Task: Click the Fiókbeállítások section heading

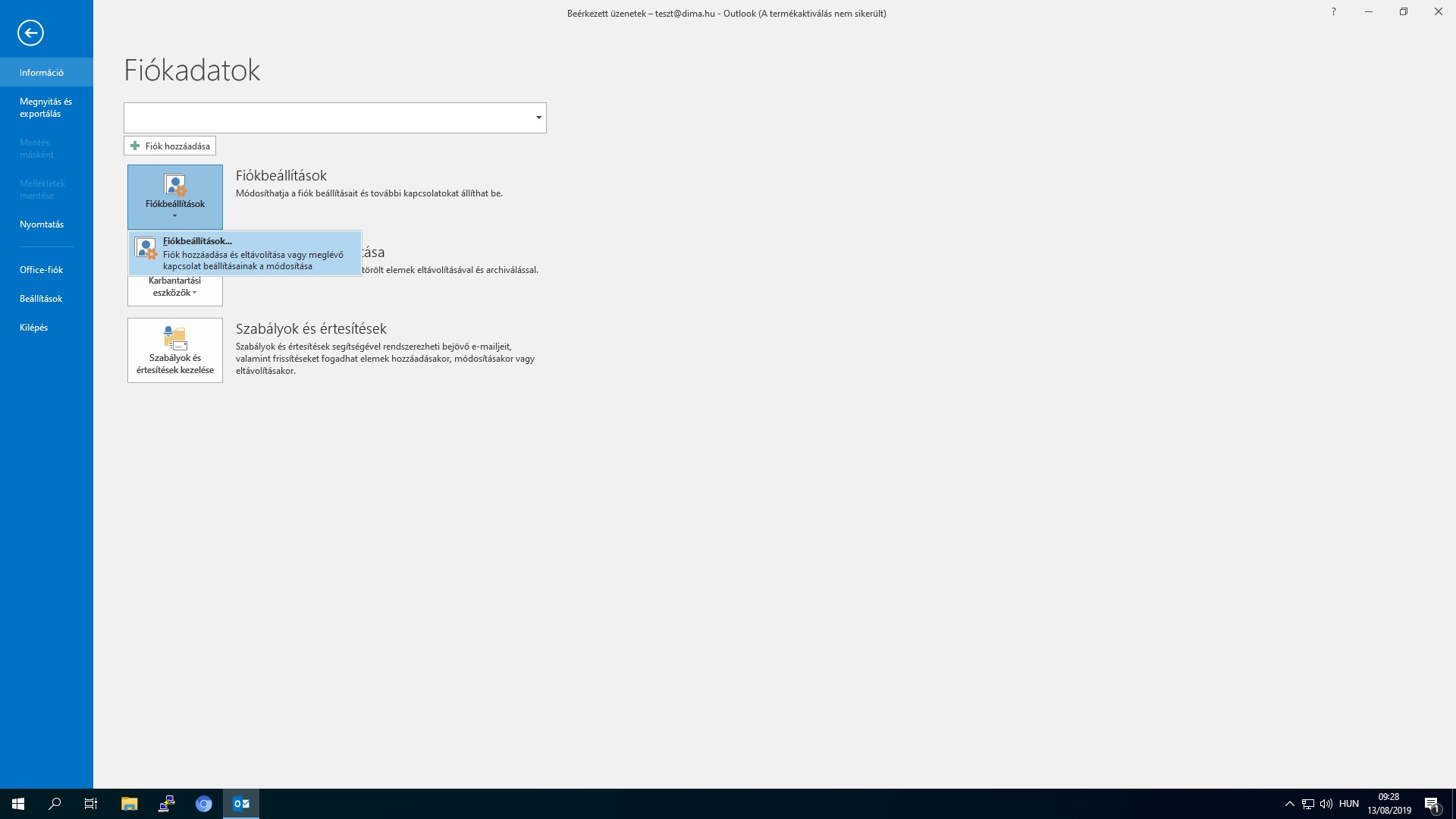Action: [281, 175]
